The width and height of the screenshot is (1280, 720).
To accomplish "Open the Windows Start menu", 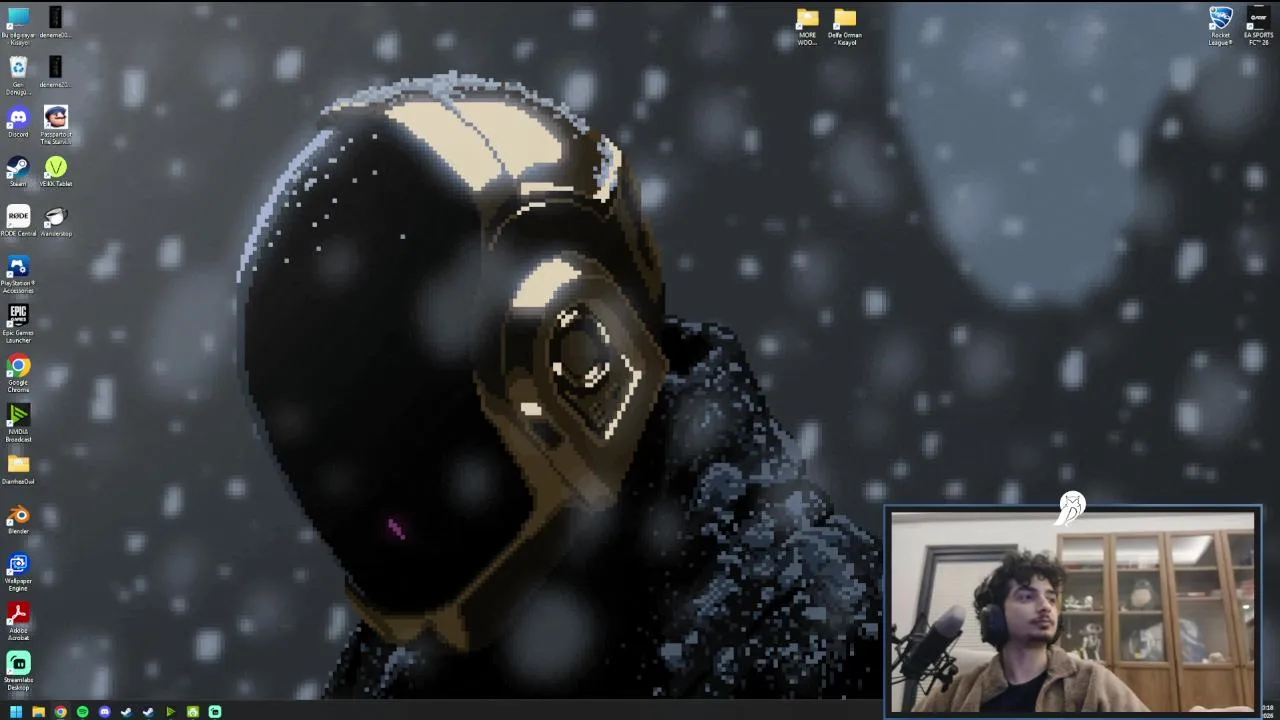I will pyautogui.click(x=16, y=712).
